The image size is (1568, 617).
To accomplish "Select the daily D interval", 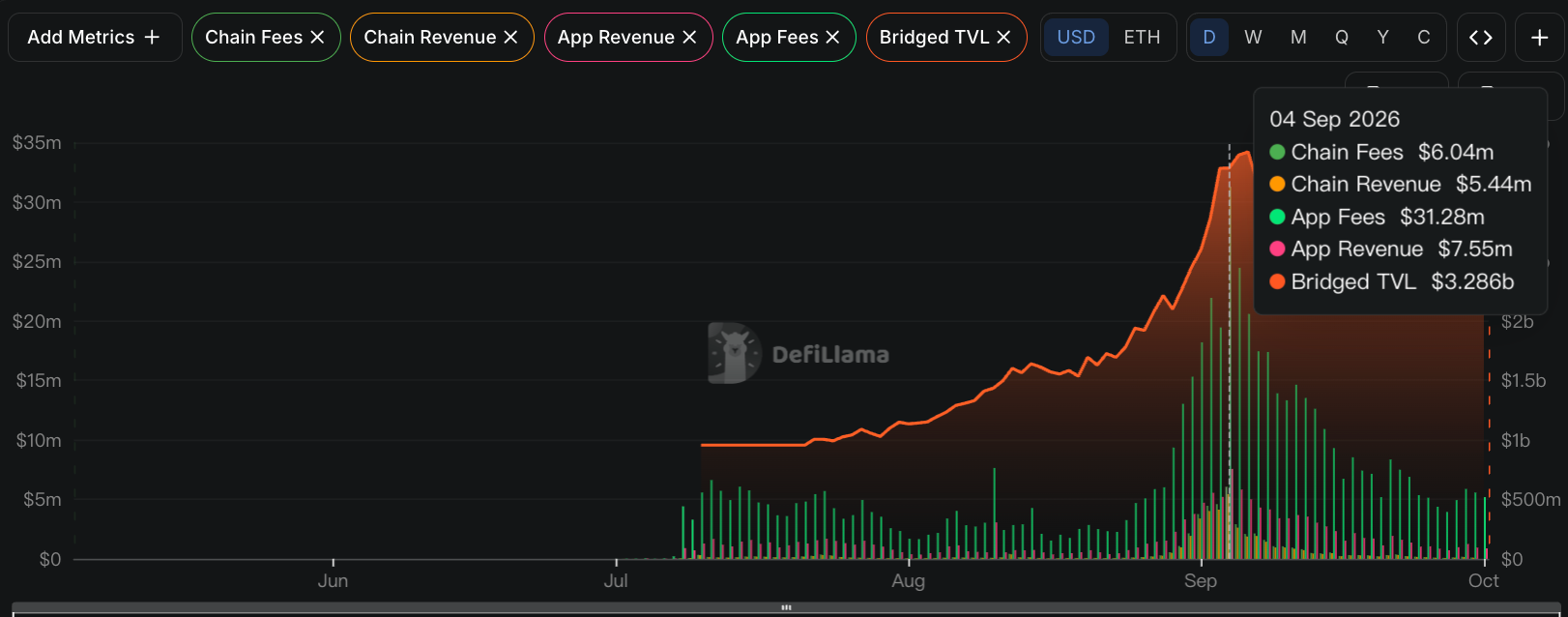I will click(x=1209, y=37).
